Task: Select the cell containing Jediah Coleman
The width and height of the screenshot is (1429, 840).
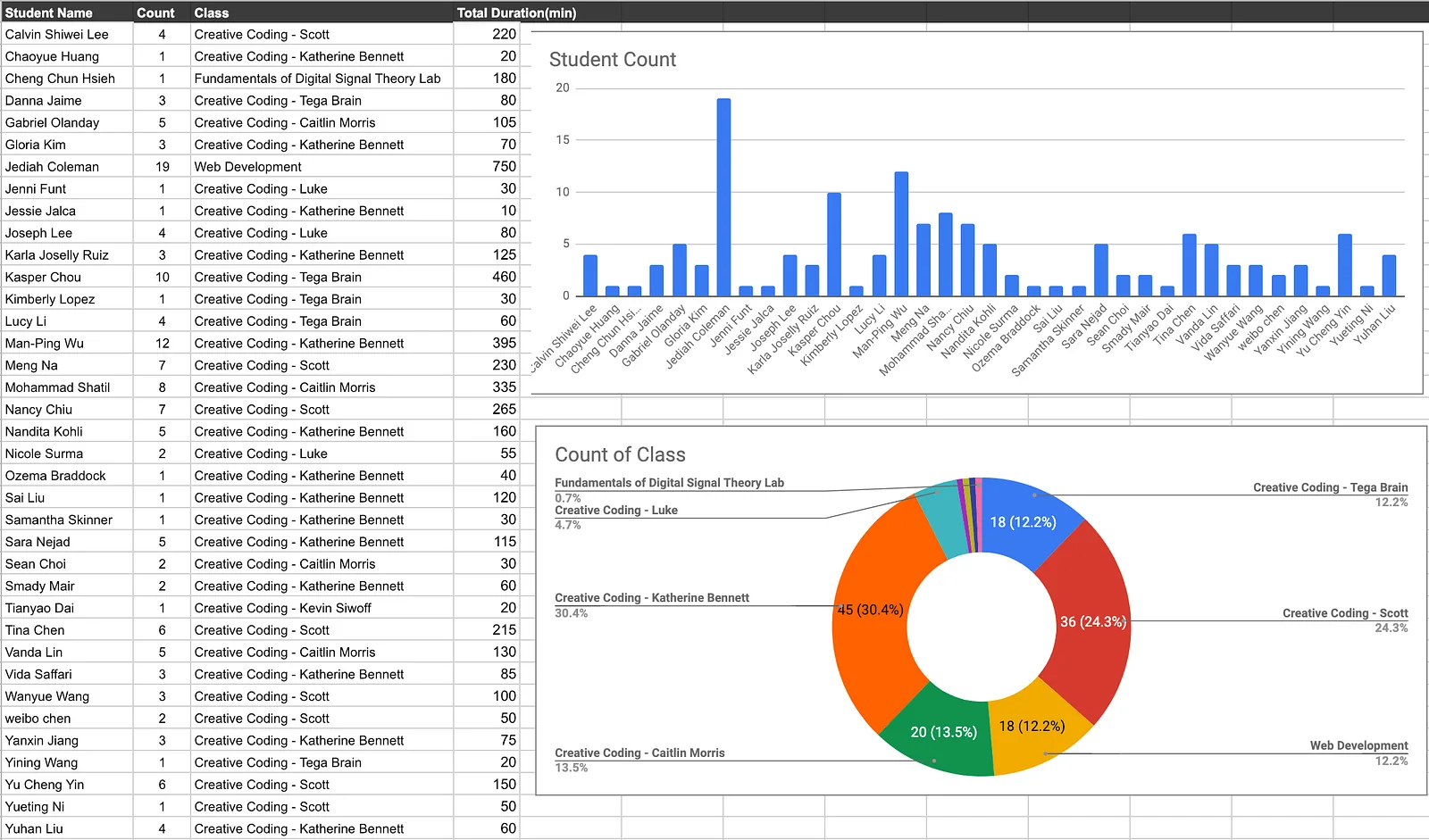Action: click(x=67, y=167)
